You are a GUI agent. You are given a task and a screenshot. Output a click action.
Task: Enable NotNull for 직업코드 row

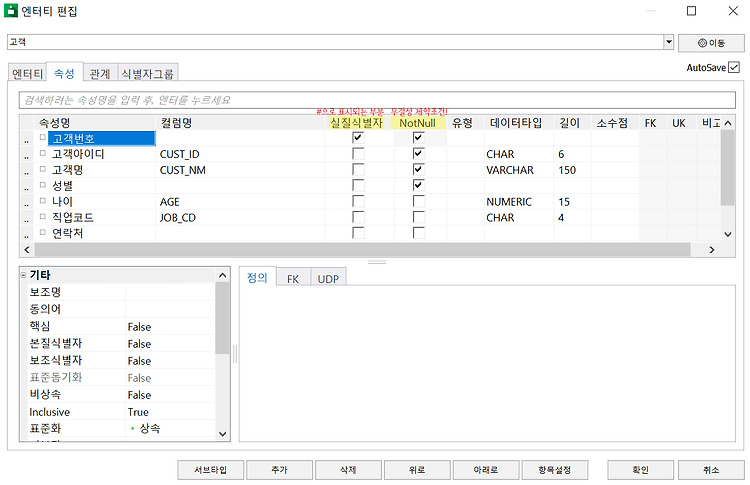(419, 217)
